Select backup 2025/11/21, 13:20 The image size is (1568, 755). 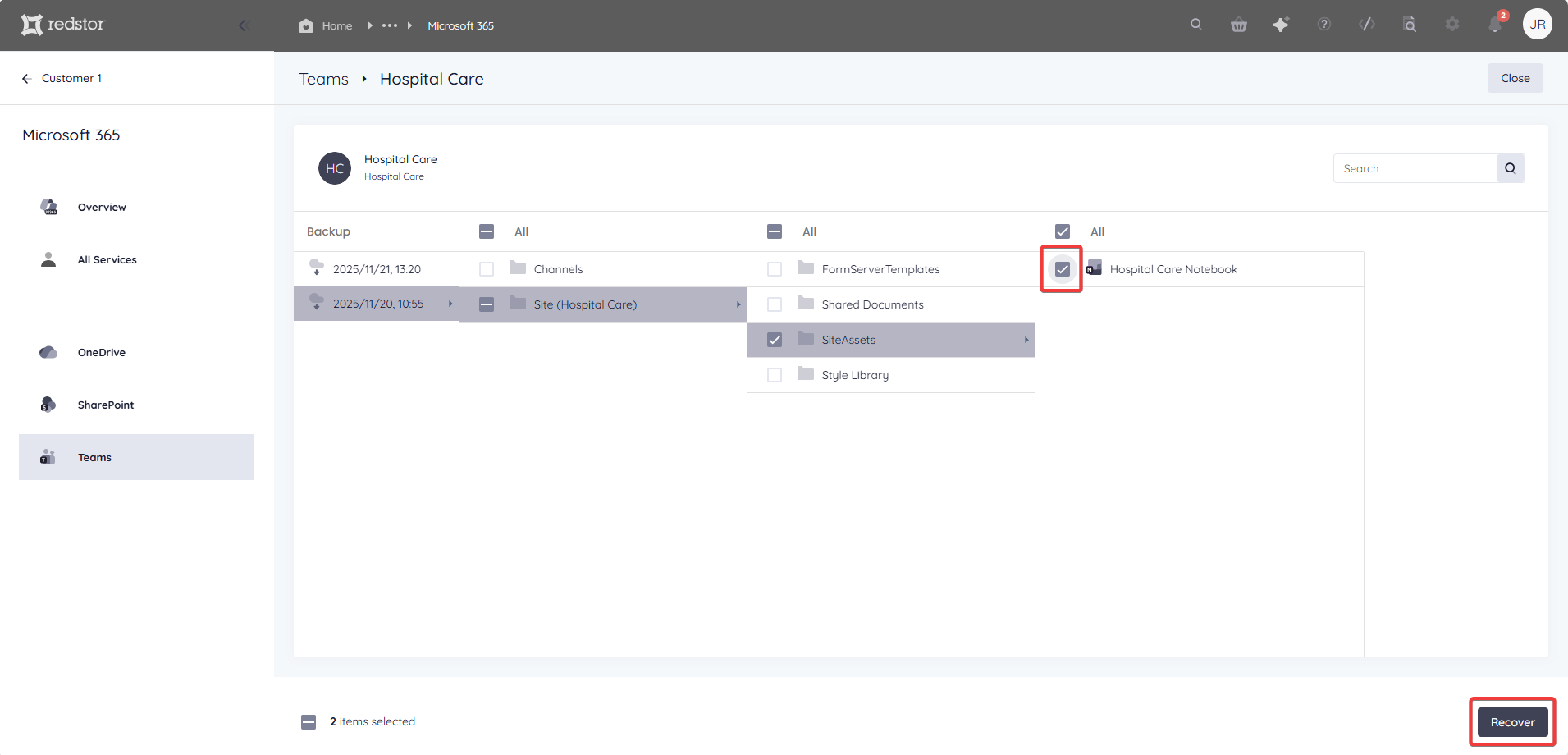pyautogui.click(x=376, y=269)
